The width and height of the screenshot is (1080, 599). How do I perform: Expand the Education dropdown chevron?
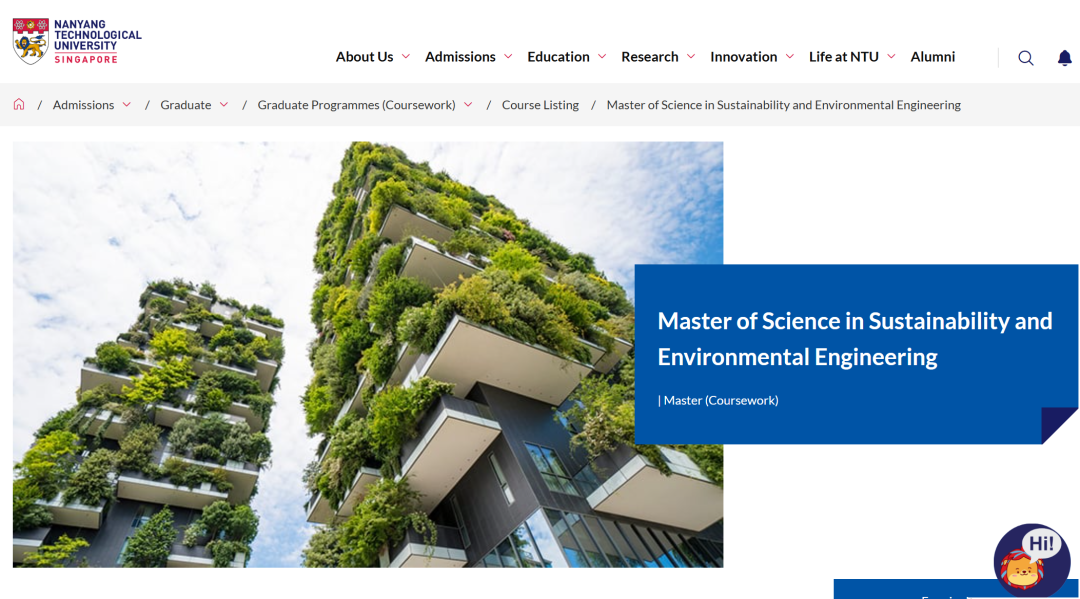click(x=602, y=57)
